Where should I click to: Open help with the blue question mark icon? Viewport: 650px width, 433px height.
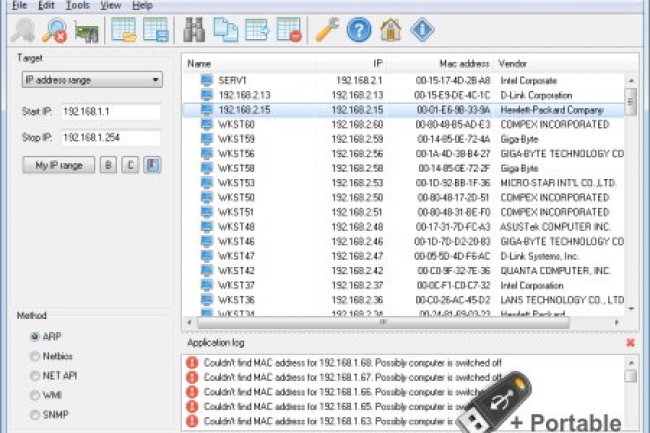point(359,30)
